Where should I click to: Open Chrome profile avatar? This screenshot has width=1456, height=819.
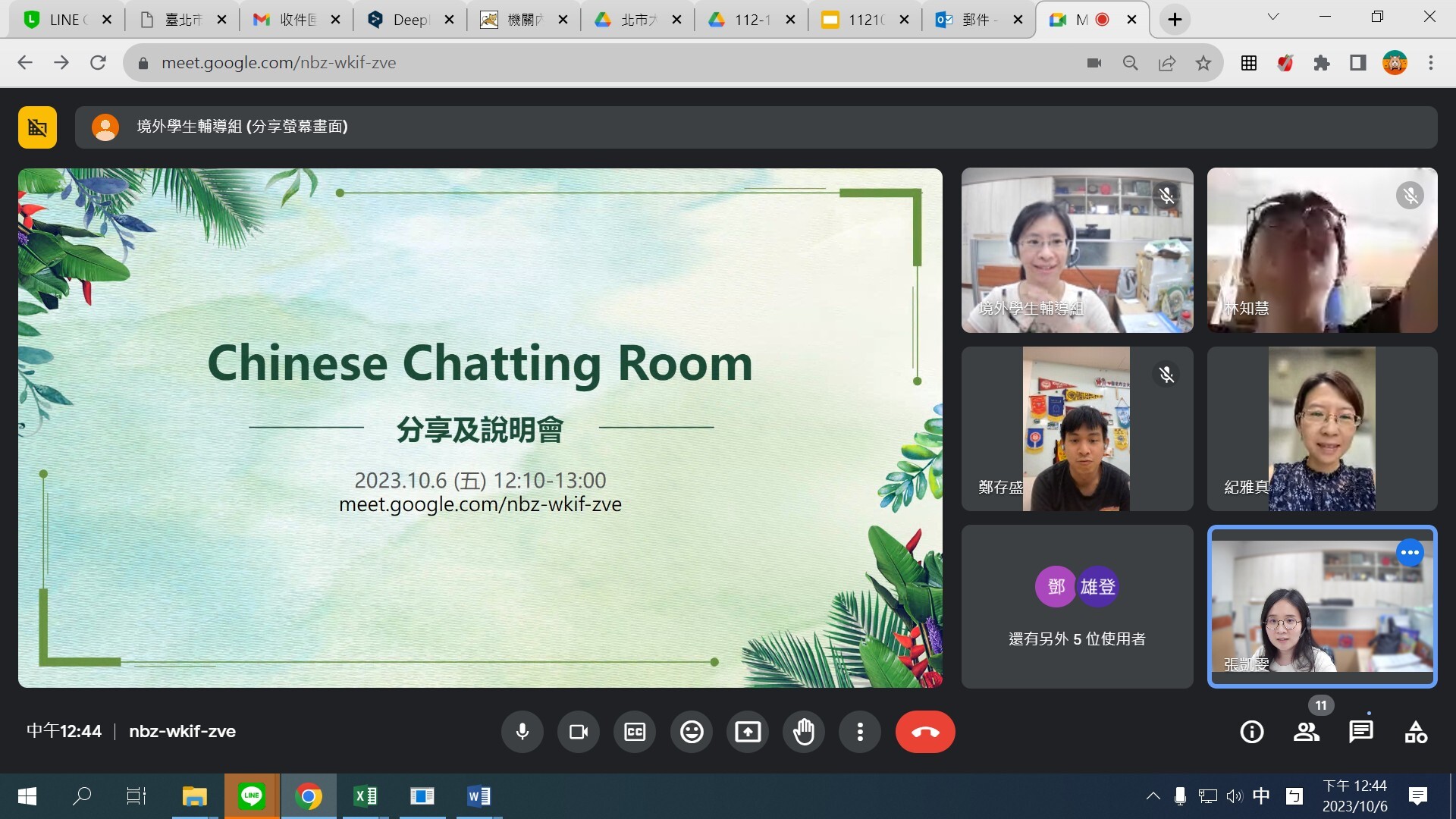(1395, 63)
